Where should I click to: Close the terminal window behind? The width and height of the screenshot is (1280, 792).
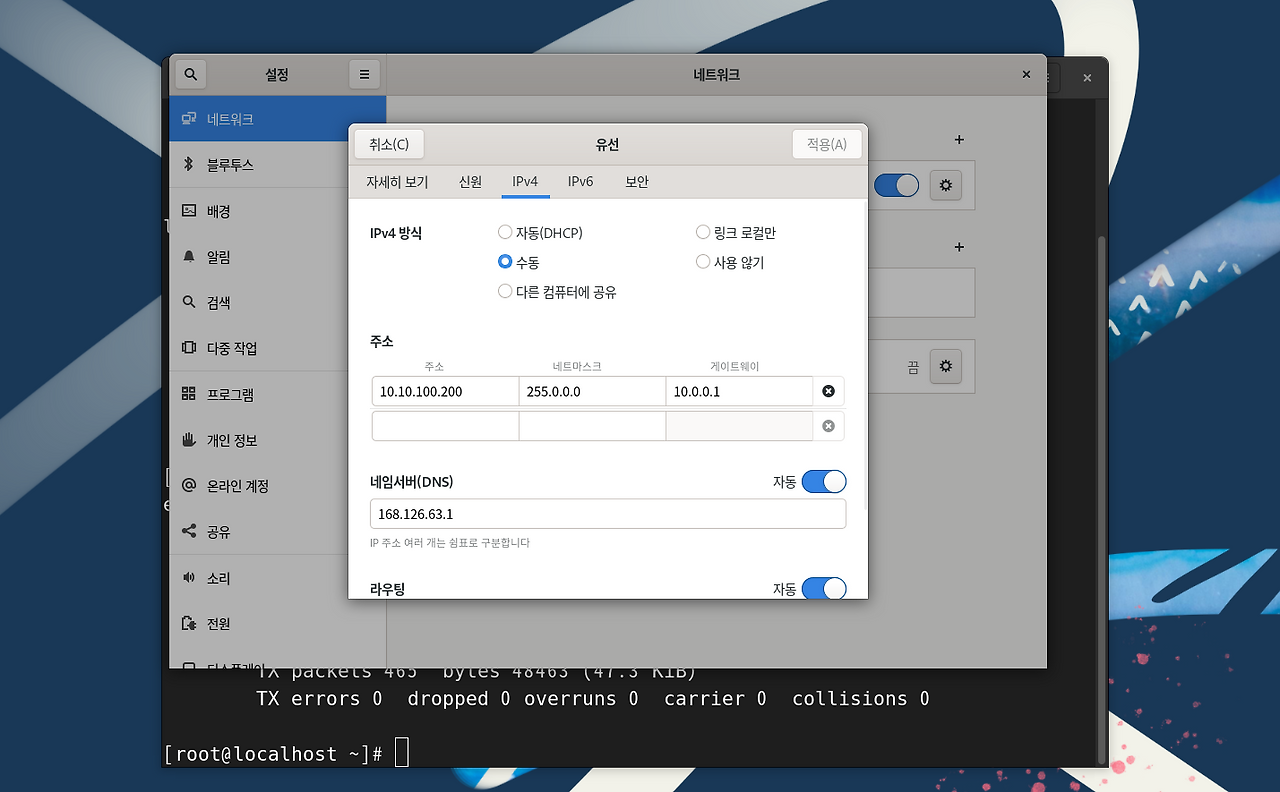coord(1088,77)
